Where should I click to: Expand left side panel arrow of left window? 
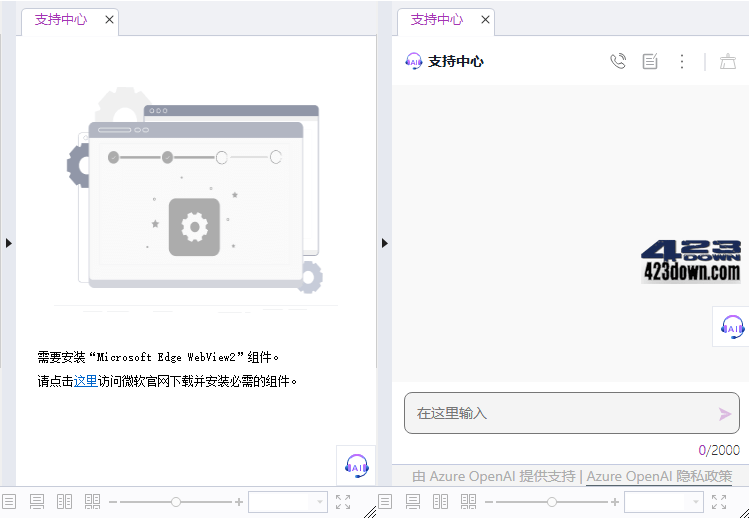(9, 243)
